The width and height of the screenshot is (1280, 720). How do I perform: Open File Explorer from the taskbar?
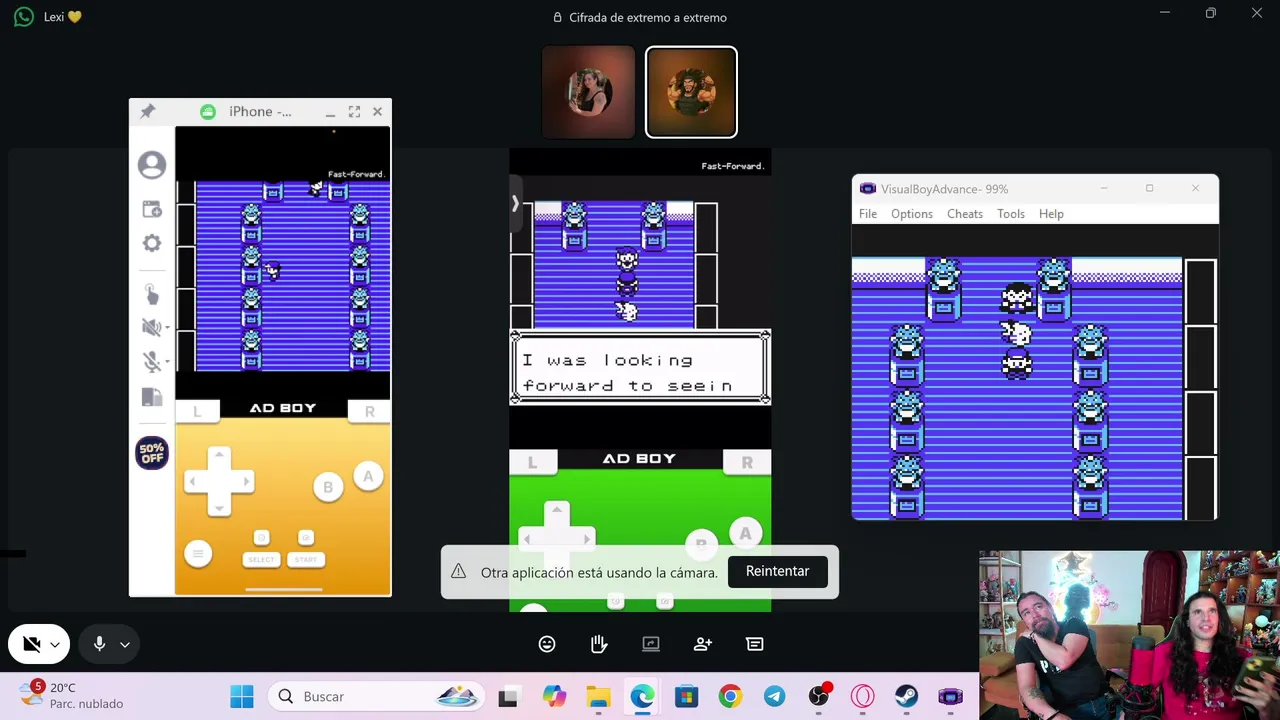click(598, 696)
